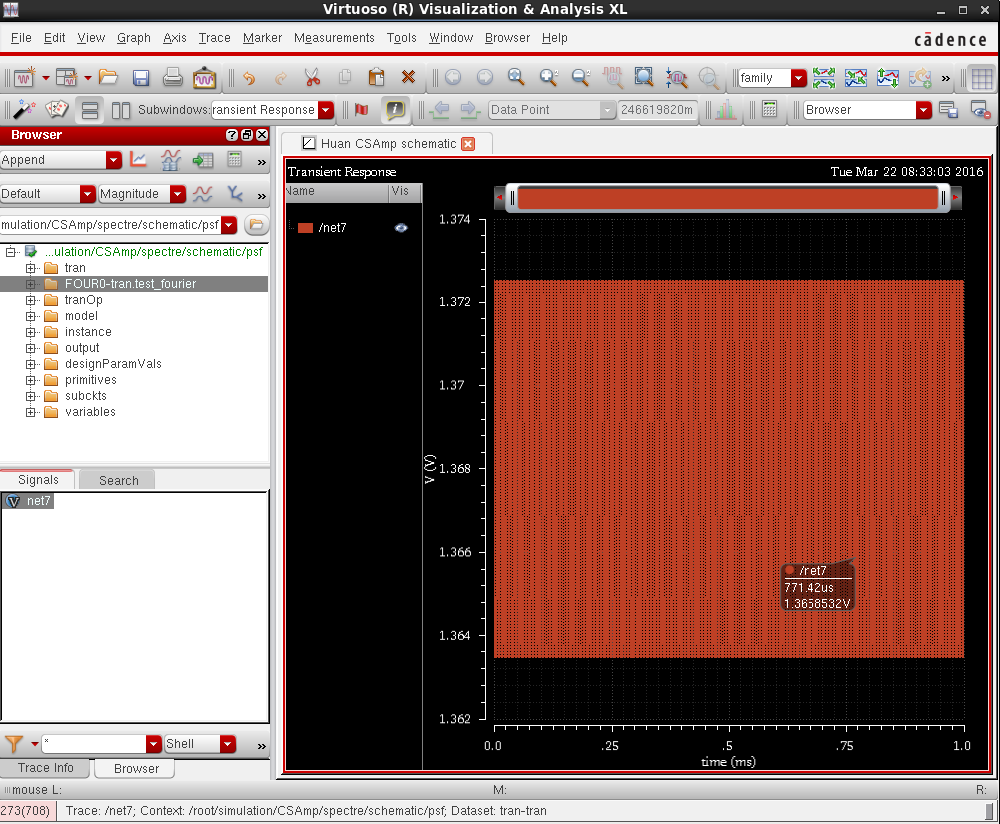Click the send-to-table icon in Browser panel
This screenshot has width=1000, height=824.
203,160
